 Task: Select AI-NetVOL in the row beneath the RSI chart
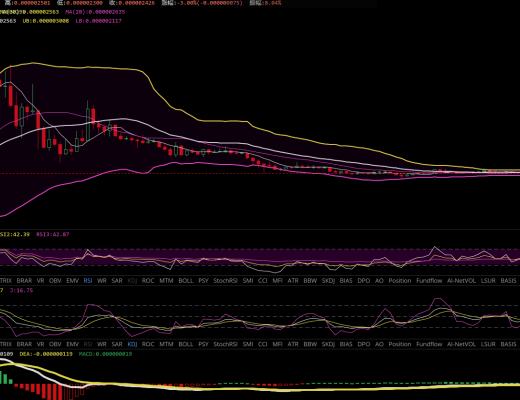(x=461, y=281)
